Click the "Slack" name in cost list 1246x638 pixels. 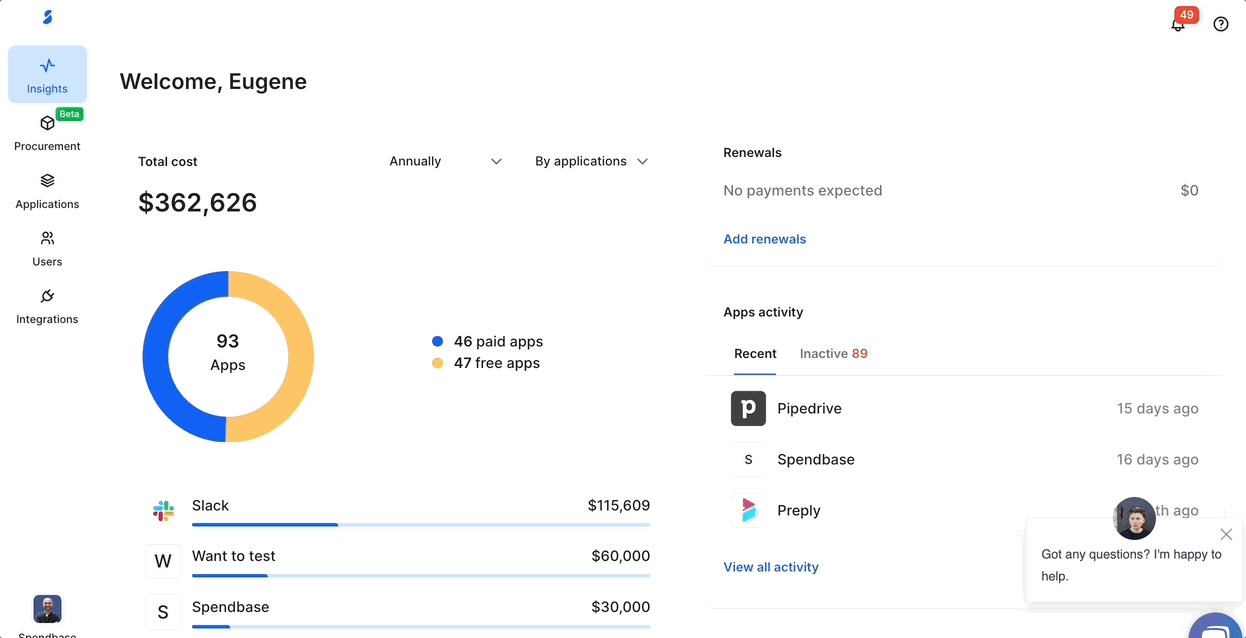[x=210, y=506]
